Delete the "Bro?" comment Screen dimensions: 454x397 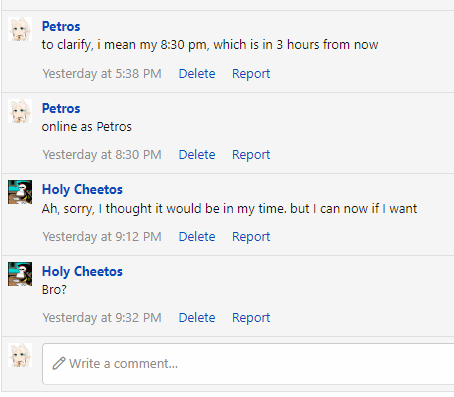pyautogui.click(x=197, y=318)
